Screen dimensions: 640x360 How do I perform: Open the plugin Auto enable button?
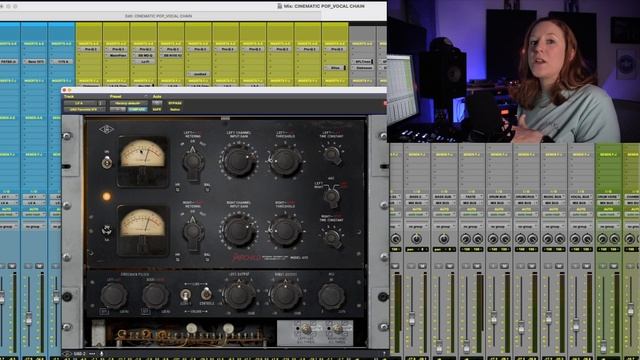[157, 103]
